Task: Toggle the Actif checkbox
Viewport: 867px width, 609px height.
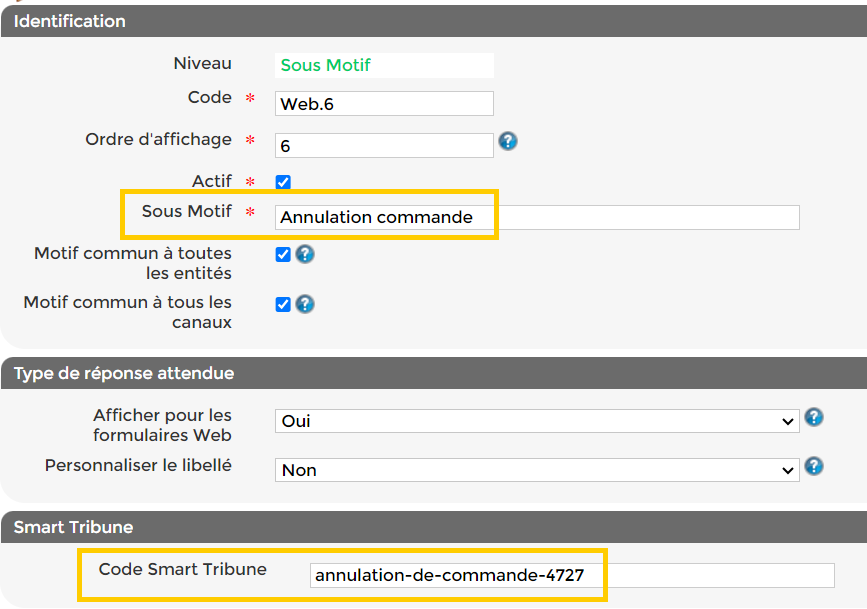Action: pyautogui.click(x=283, y=182)
